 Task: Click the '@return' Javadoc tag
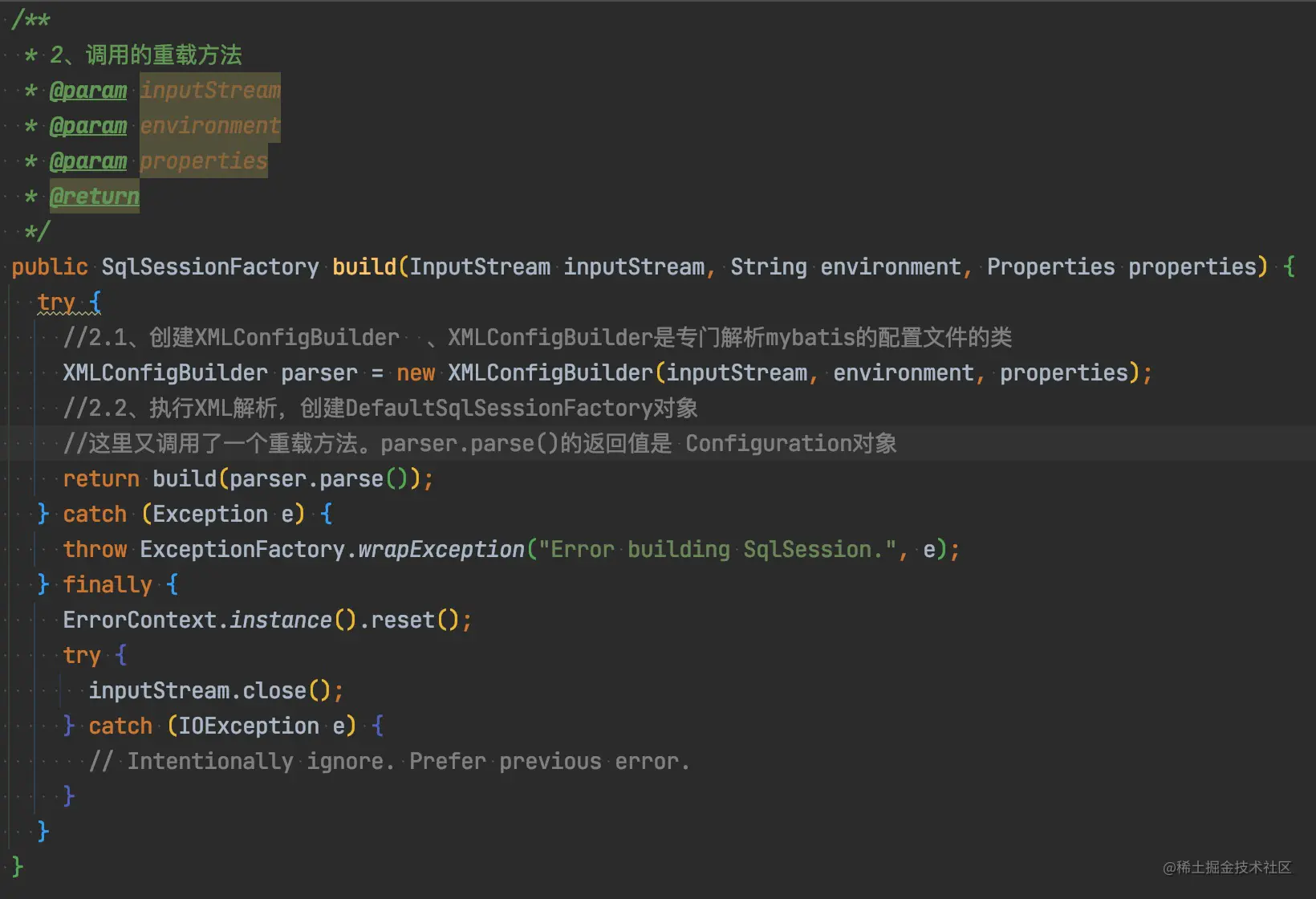[x=95, y=197]
